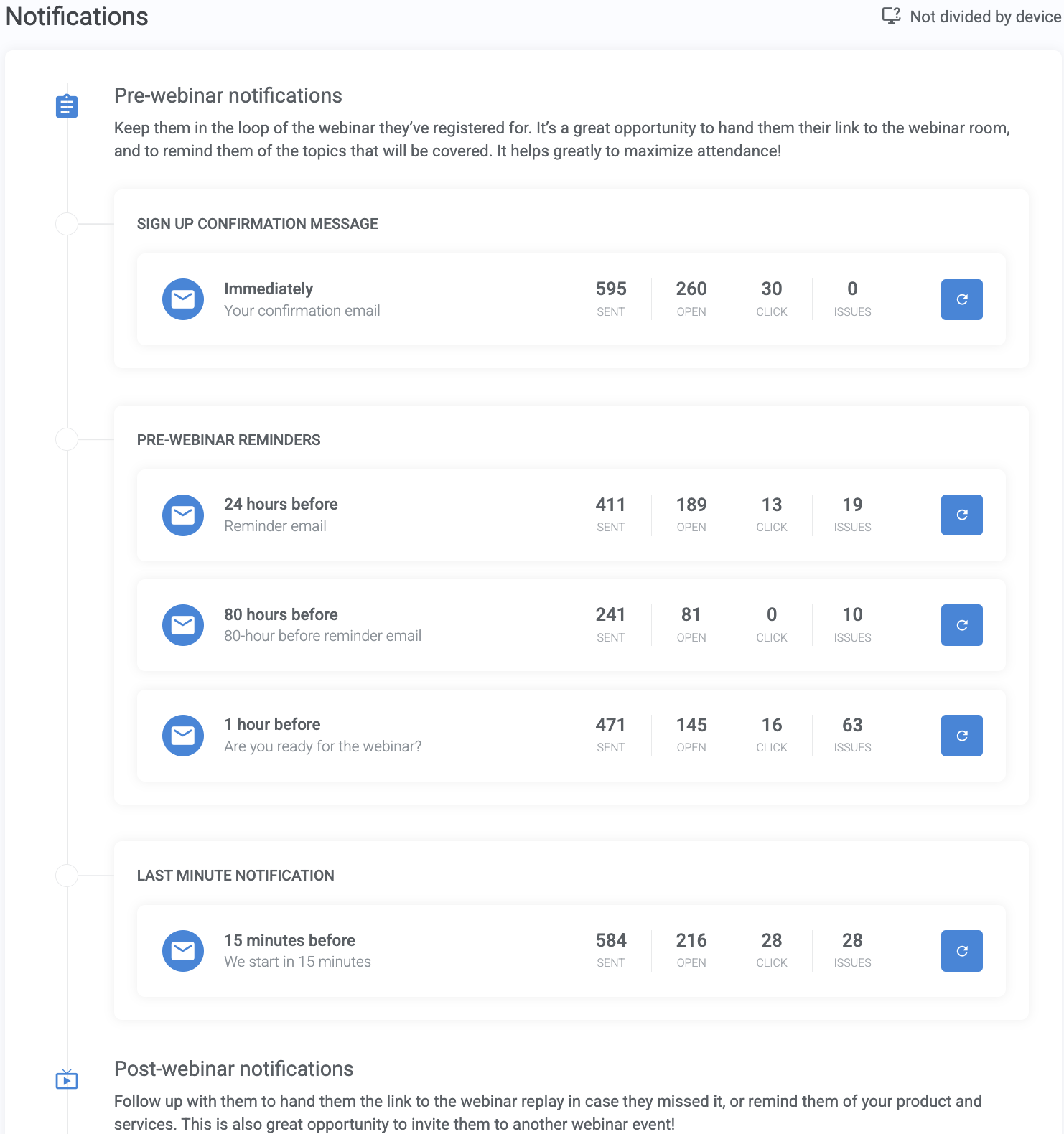Image resolution: width=1064 pixels, height=1134 pixels.
Task: Click the device monitor icon in header
Action: click(x=890, y=15)
